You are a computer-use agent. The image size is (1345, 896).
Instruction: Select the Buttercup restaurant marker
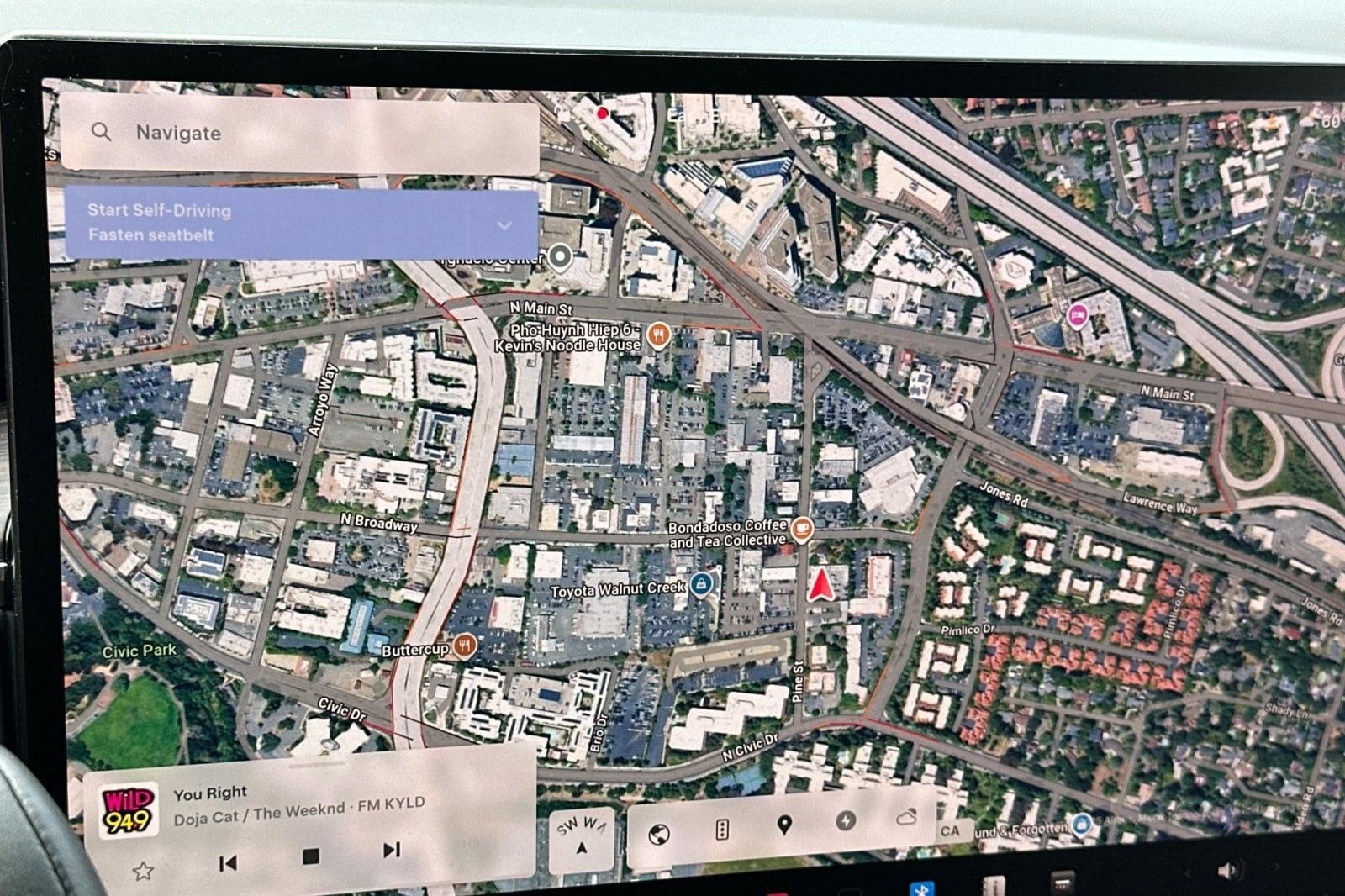tap(464, 646)
